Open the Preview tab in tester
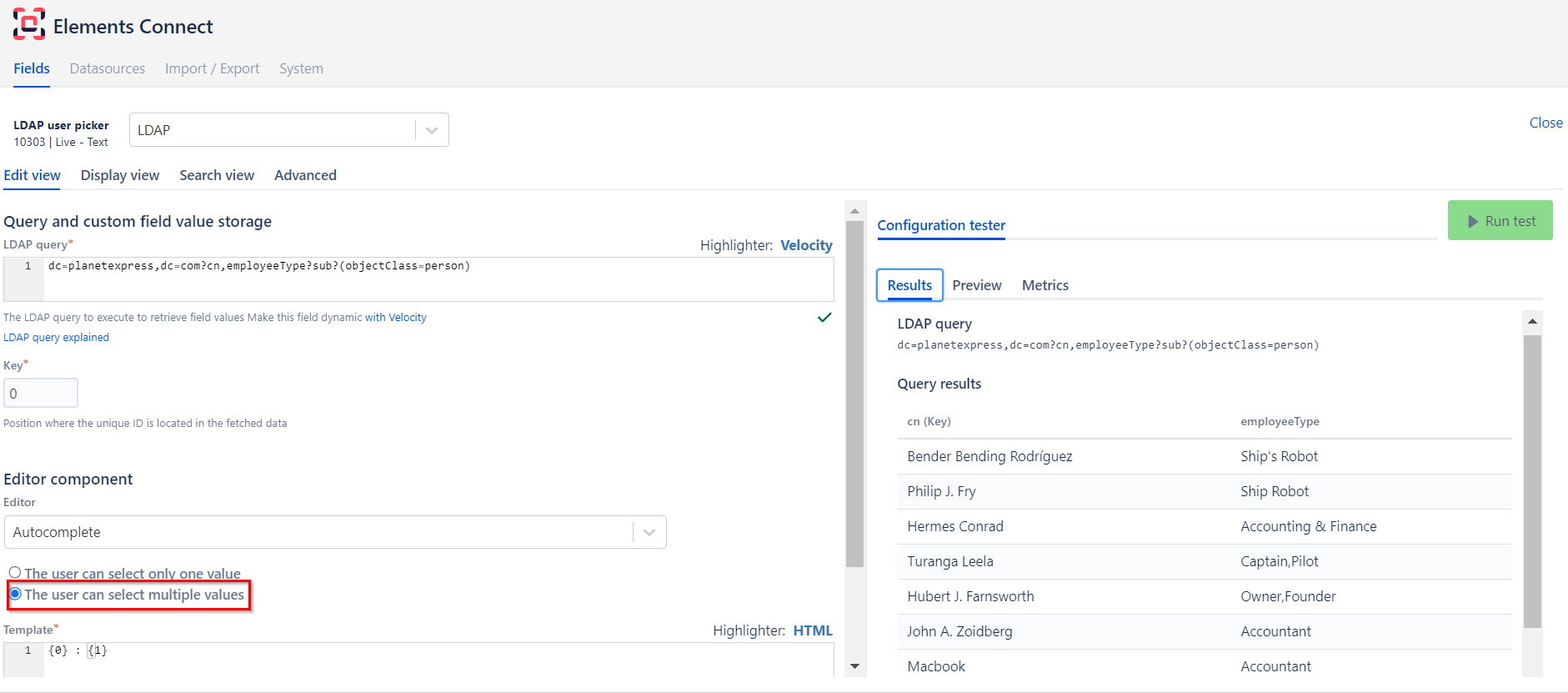The image size is (1568, 693). (x=976, y=285)
